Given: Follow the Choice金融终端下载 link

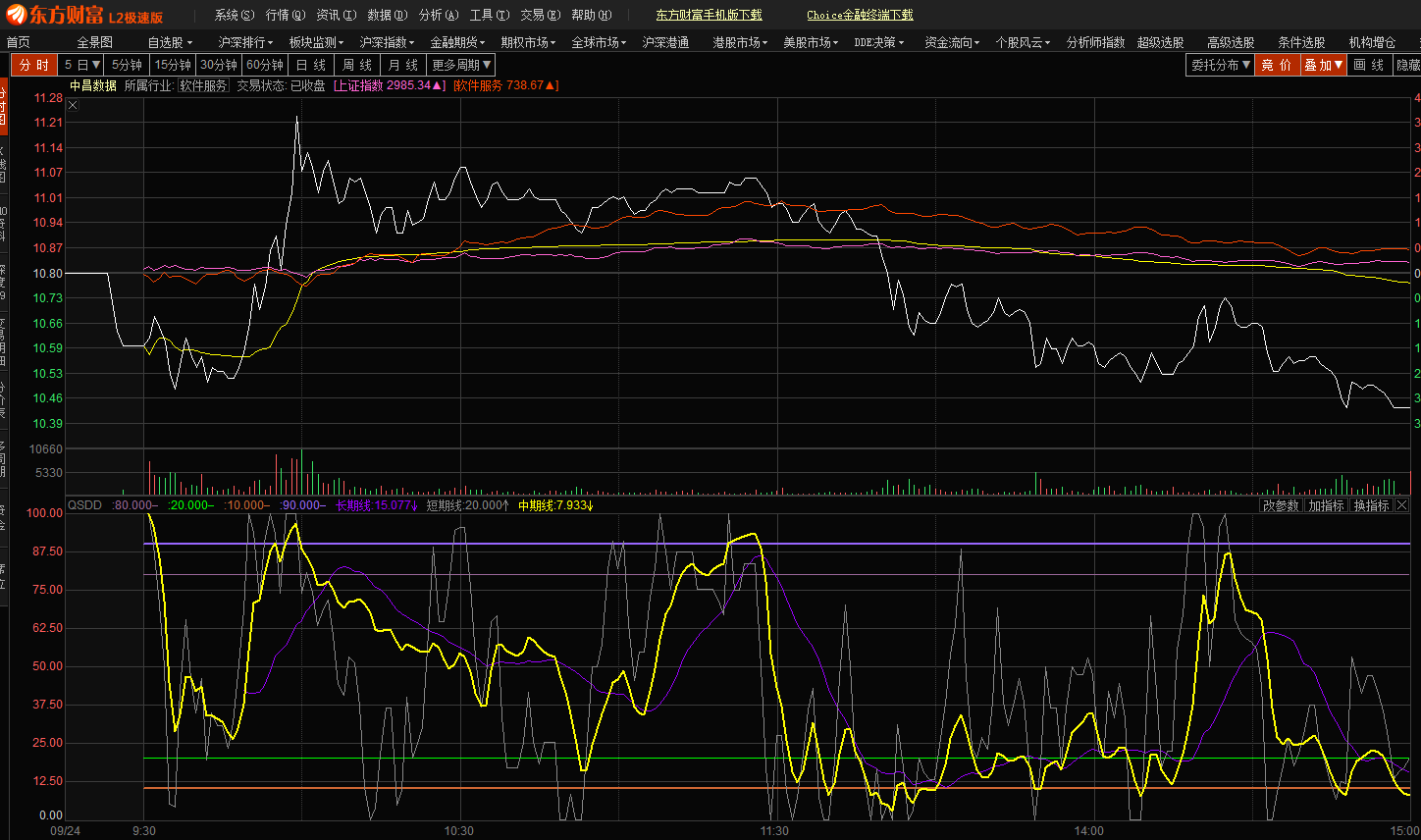Looking at the screenshot, I should (x=860, y=15).
